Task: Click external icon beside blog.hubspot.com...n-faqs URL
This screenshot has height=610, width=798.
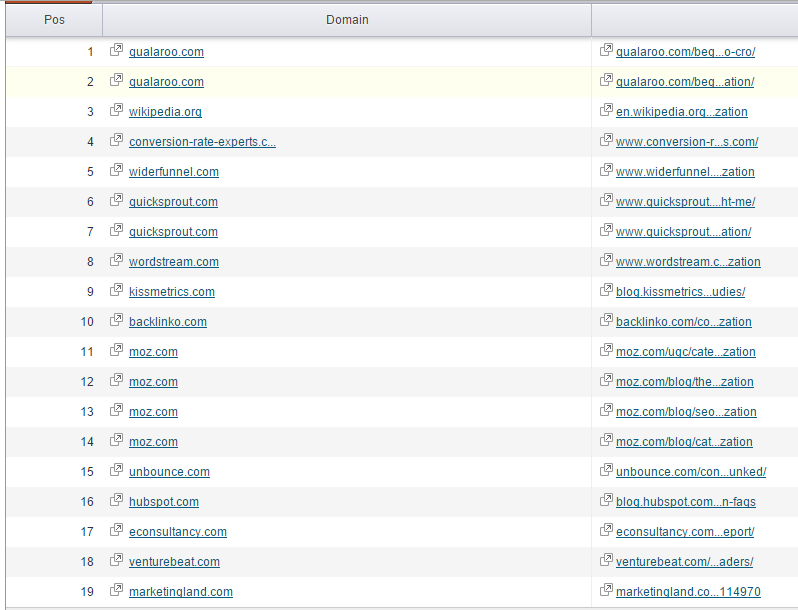Action: (x=606, y=500)
